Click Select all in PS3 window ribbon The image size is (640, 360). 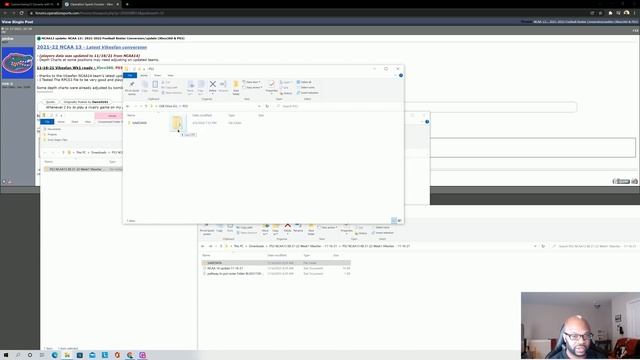click(x=304, y=82)
